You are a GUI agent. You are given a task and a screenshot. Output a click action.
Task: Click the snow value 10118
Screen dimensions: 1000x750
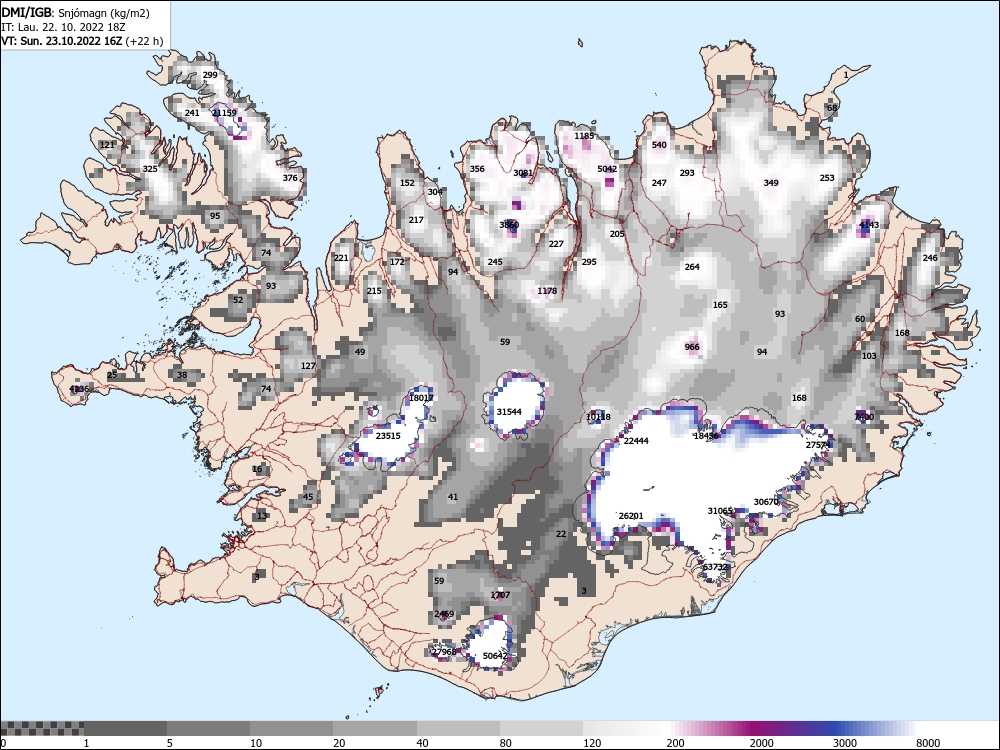point(598,417)
